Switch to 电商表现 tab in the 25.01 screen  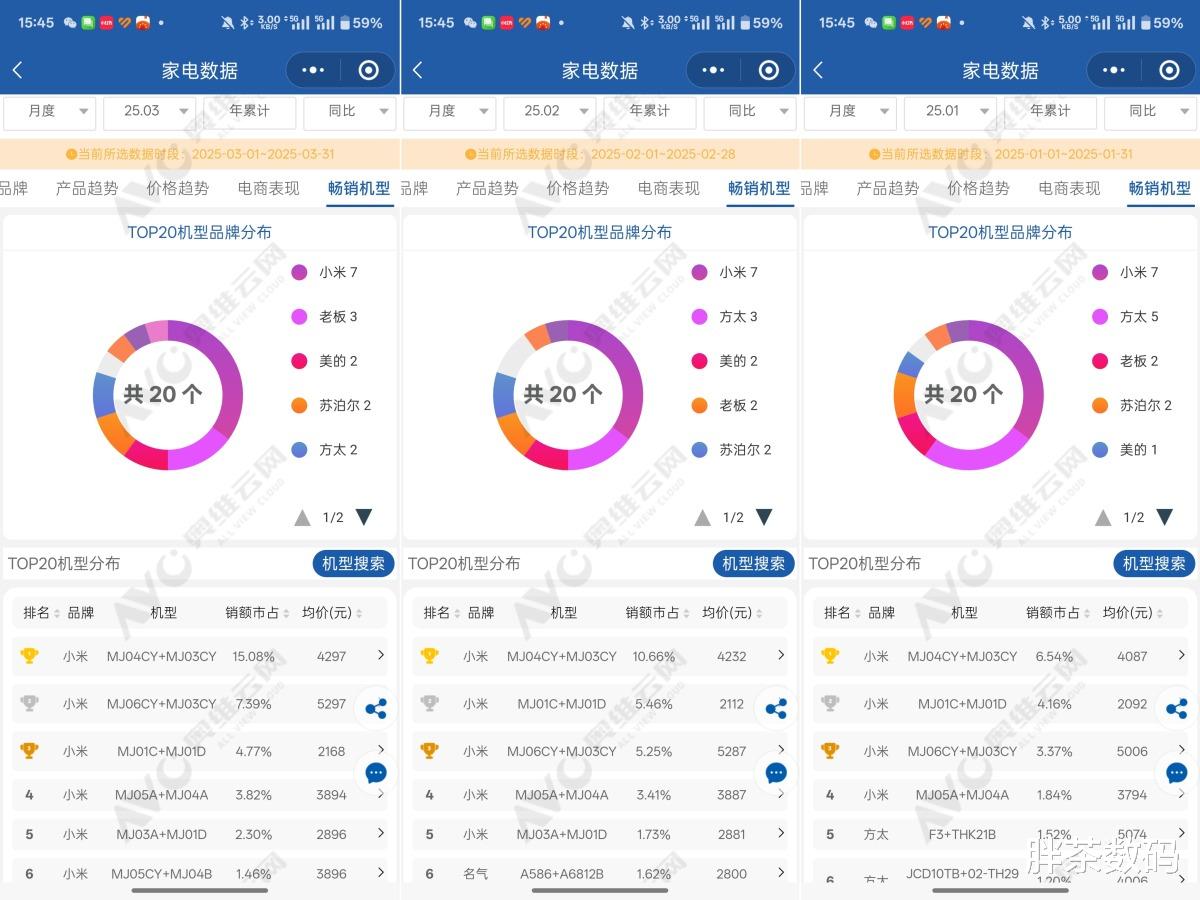[1069, 188]
